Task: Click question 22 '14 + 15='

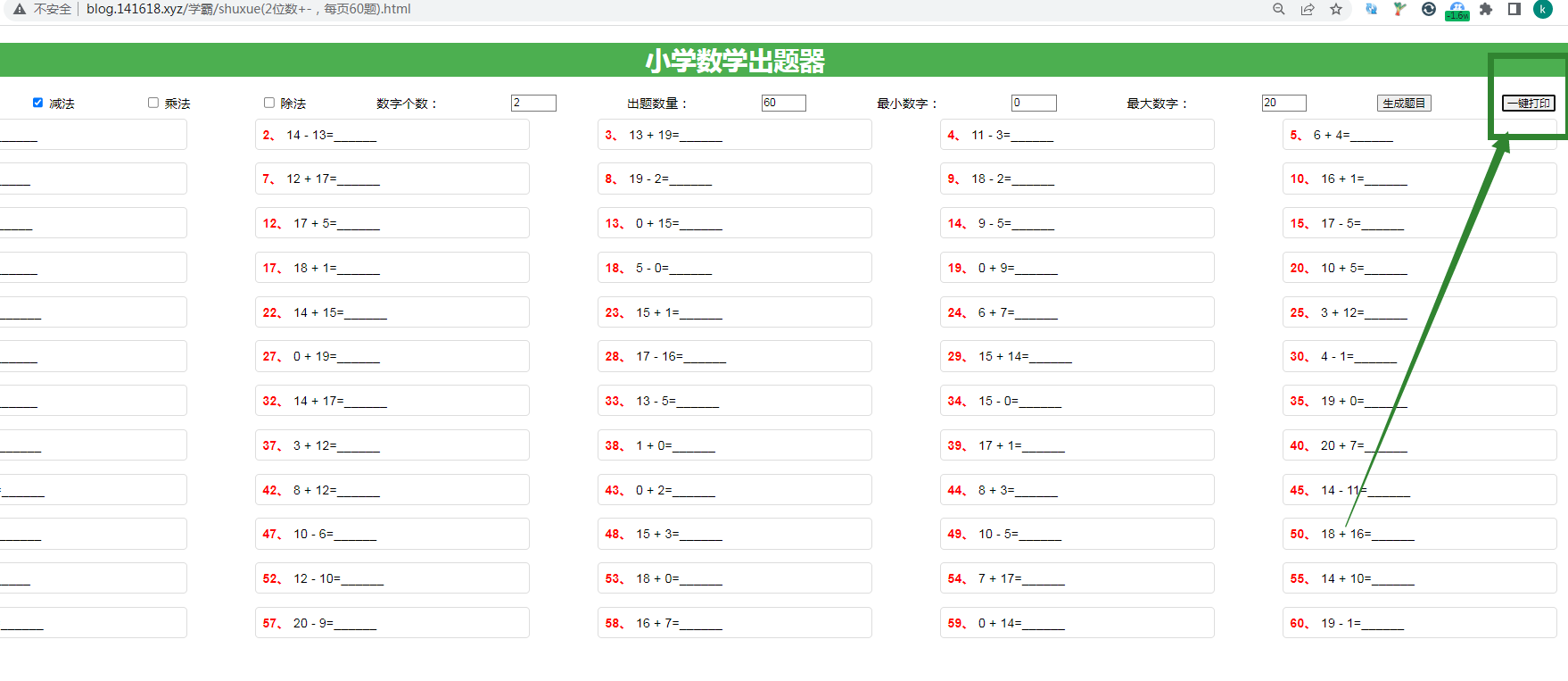Action: point(392,312)
